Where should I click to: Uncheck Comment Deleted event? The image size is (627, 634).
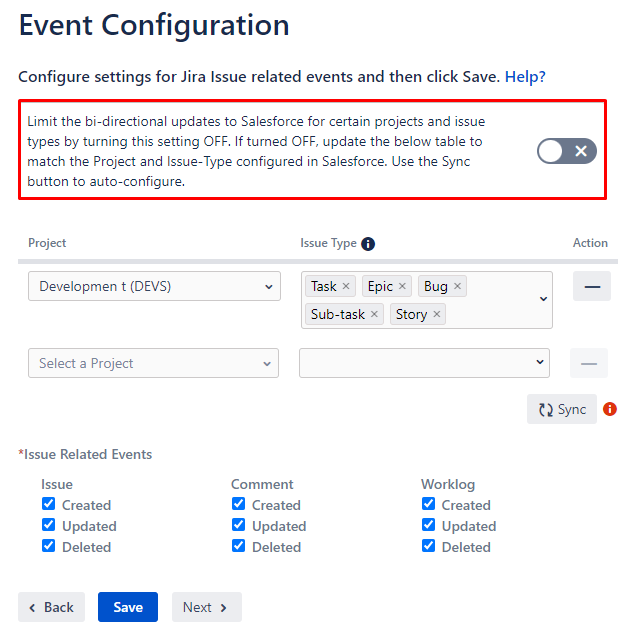(x=239, y=546)
